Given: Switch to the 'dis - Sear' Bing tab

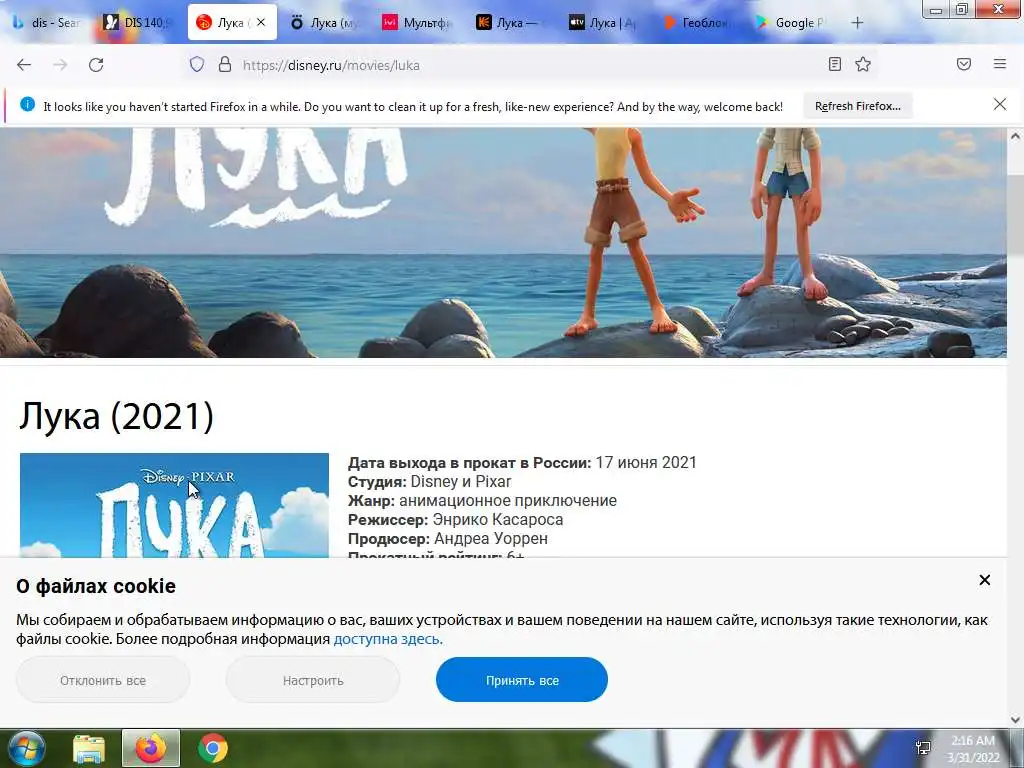Looking at the screenshot, I should click(47, 23).
